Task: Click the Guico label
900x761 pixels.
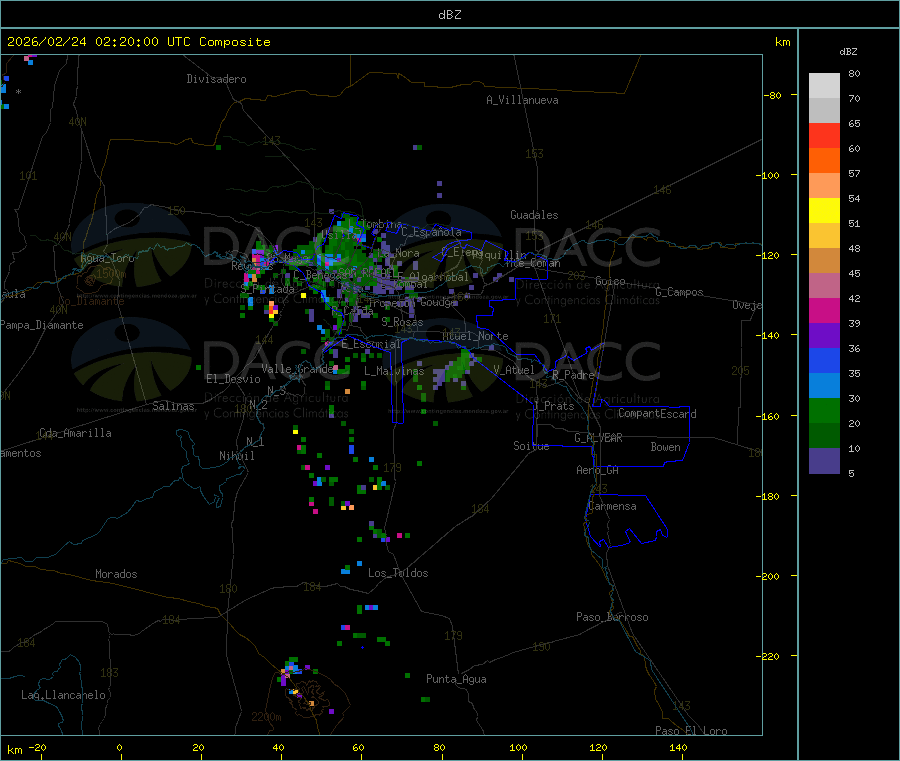Action: pos(610,281)
